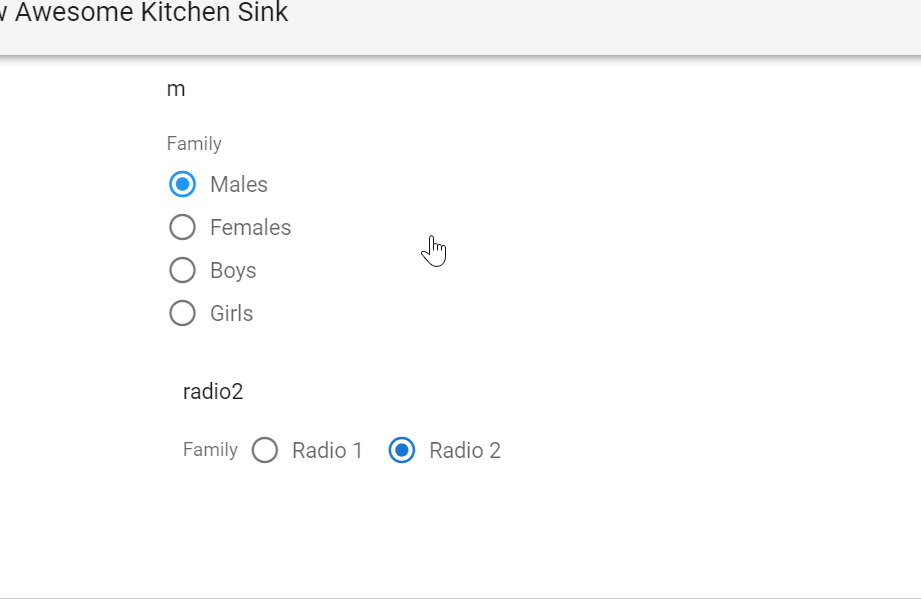Click the Family label above Males
This screenshot has height=599, width=921.
point(194,143)
